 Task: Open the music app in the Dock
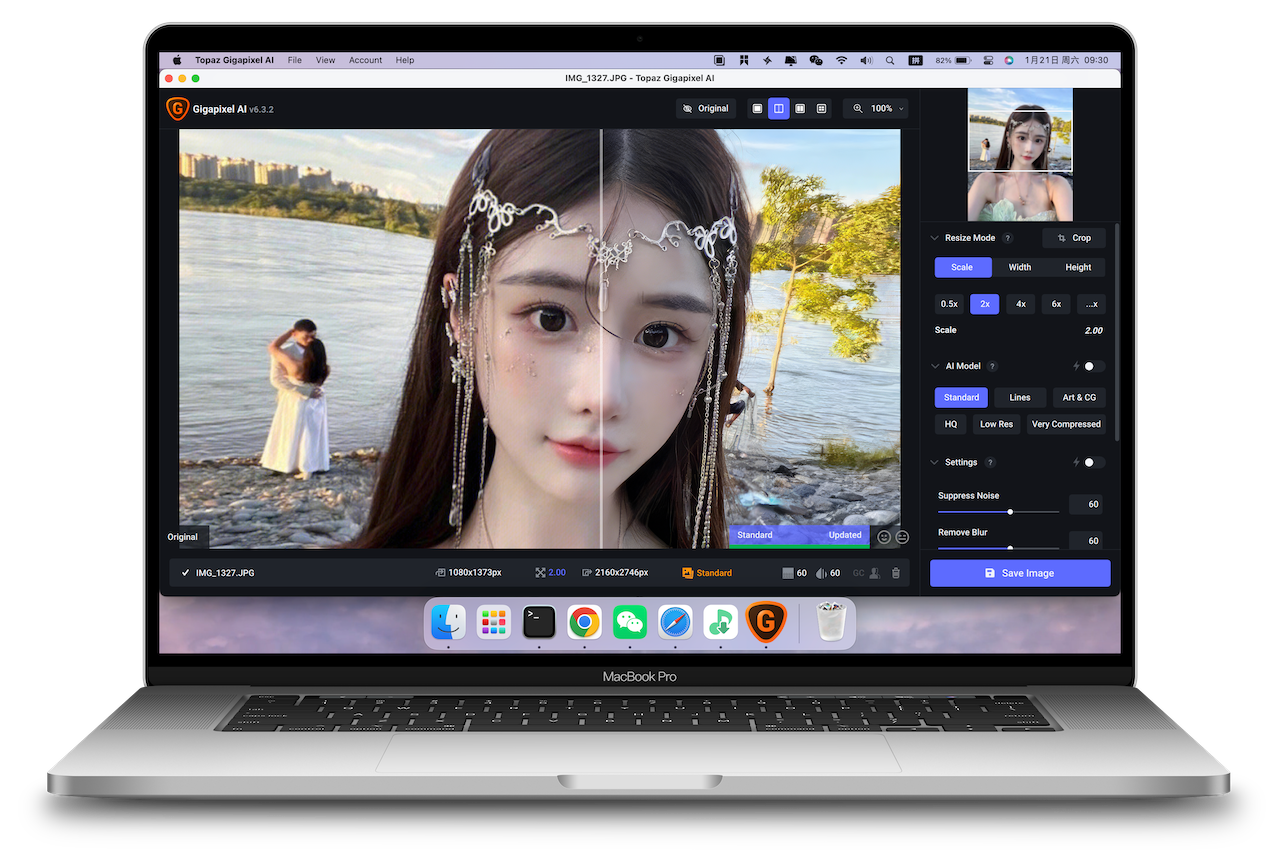(721, 622)
